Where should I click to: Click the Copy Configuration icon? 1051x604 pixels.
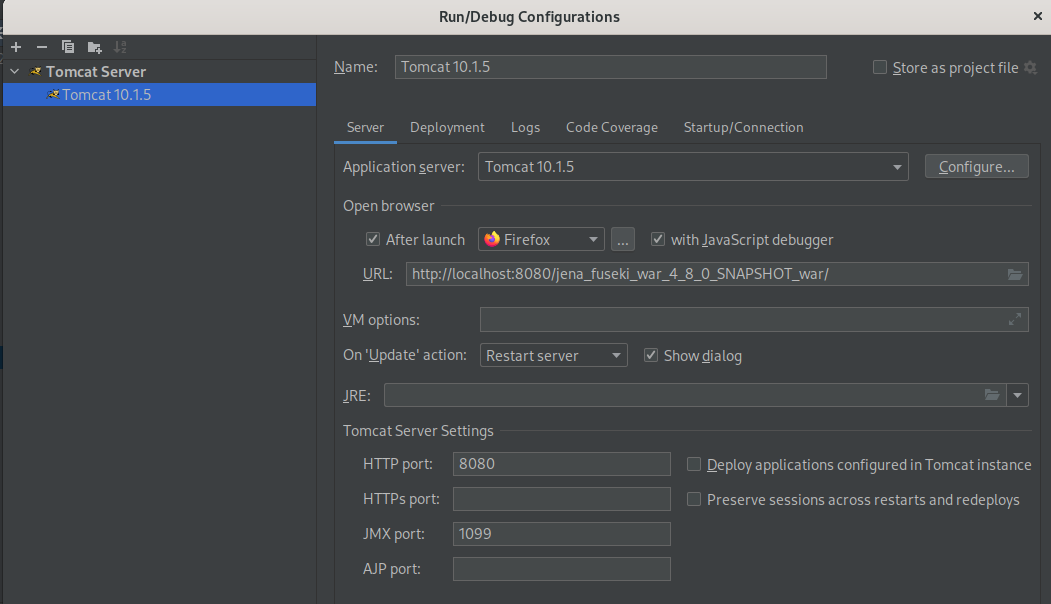[68, 47]
